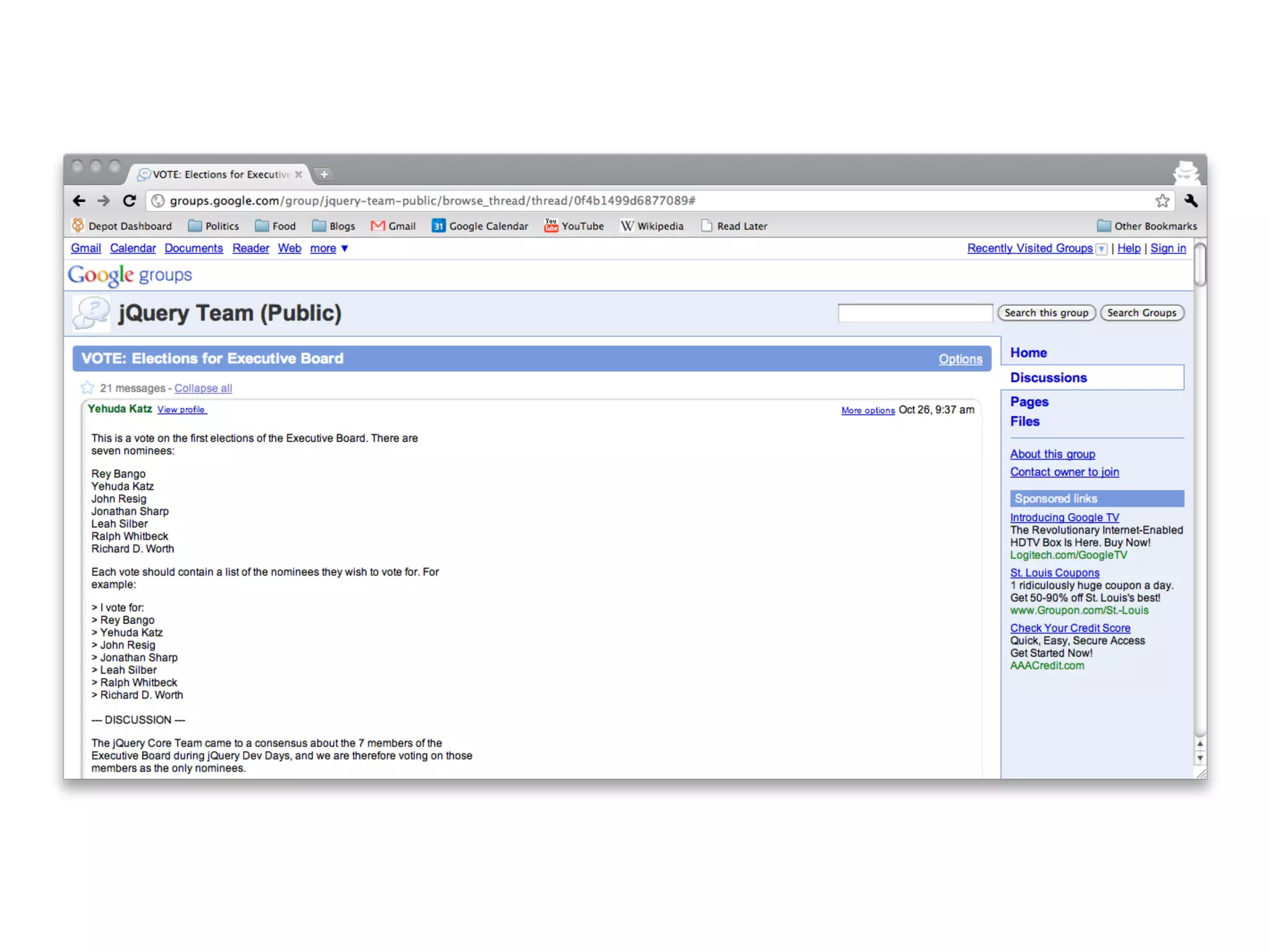Screen dimensions: 1270x952
Task: Open a new tab with the plus button
Action: (x=324, y=175)
